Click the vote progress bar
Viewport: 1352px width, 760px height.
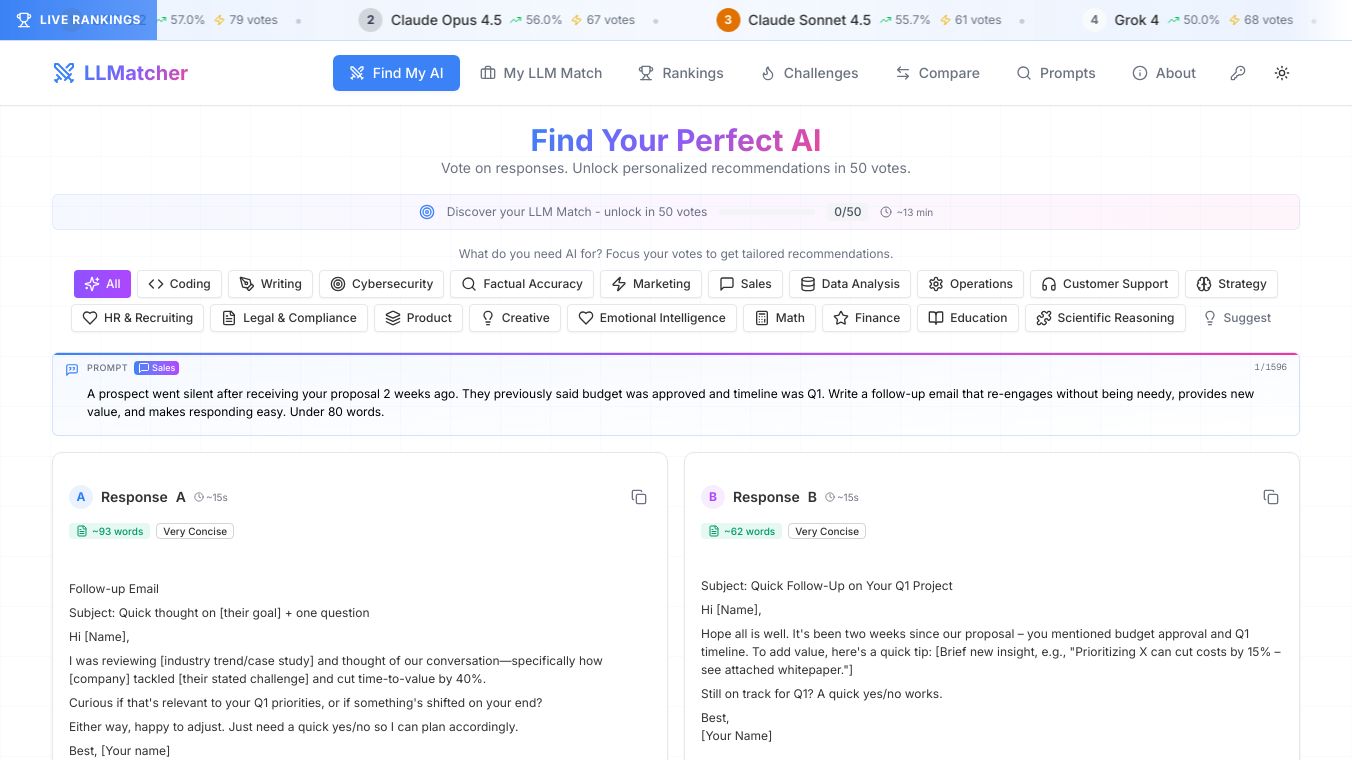coord(767,212)
